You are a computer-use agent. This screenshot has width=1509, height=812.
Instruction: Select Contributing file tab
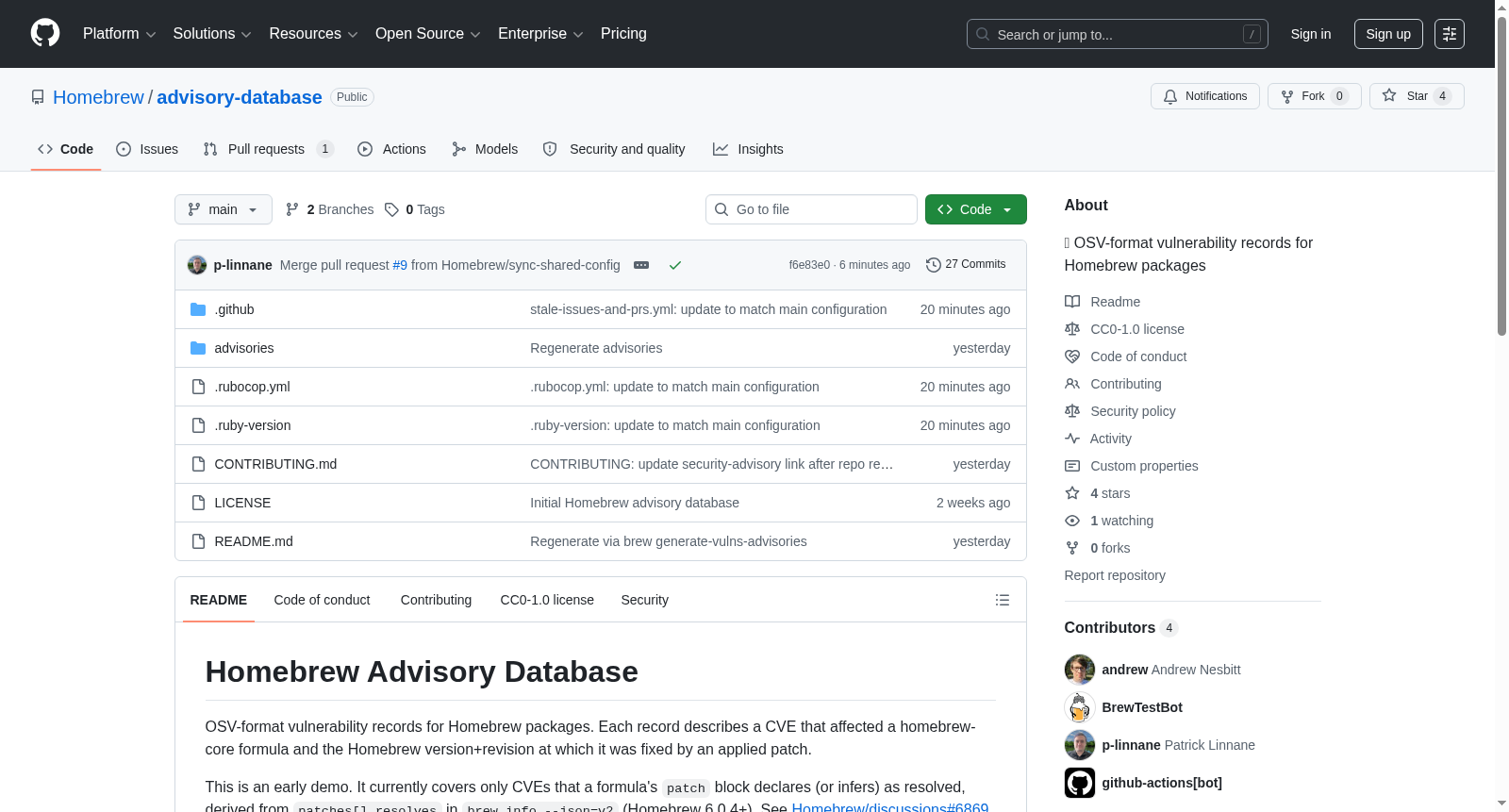436,600
